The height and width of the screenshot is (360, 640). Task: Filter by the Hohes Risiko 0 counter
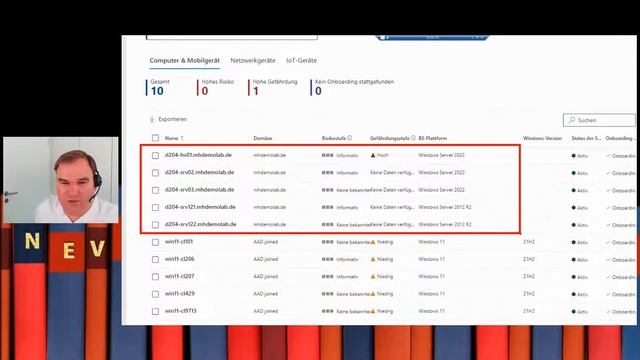[x=216, y=87]
